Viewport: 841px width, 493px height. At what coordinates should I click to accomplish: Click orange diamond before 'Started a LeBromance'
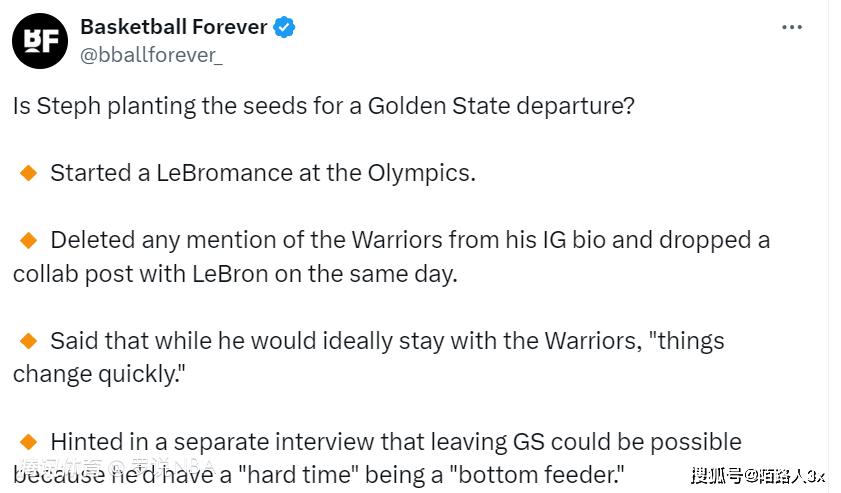[x=28, y=173]
